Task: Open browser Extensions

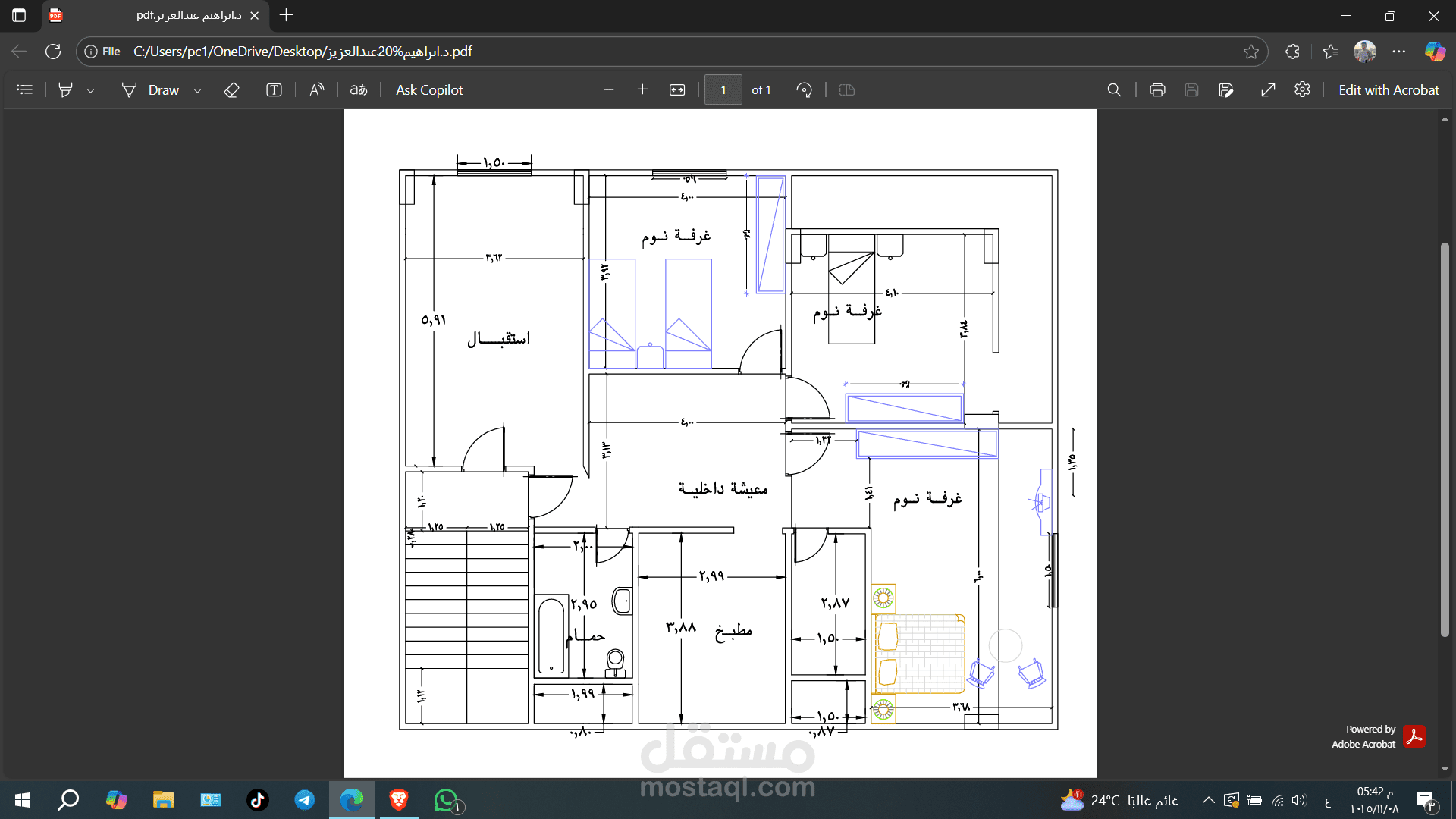Action: [1293, 52]
